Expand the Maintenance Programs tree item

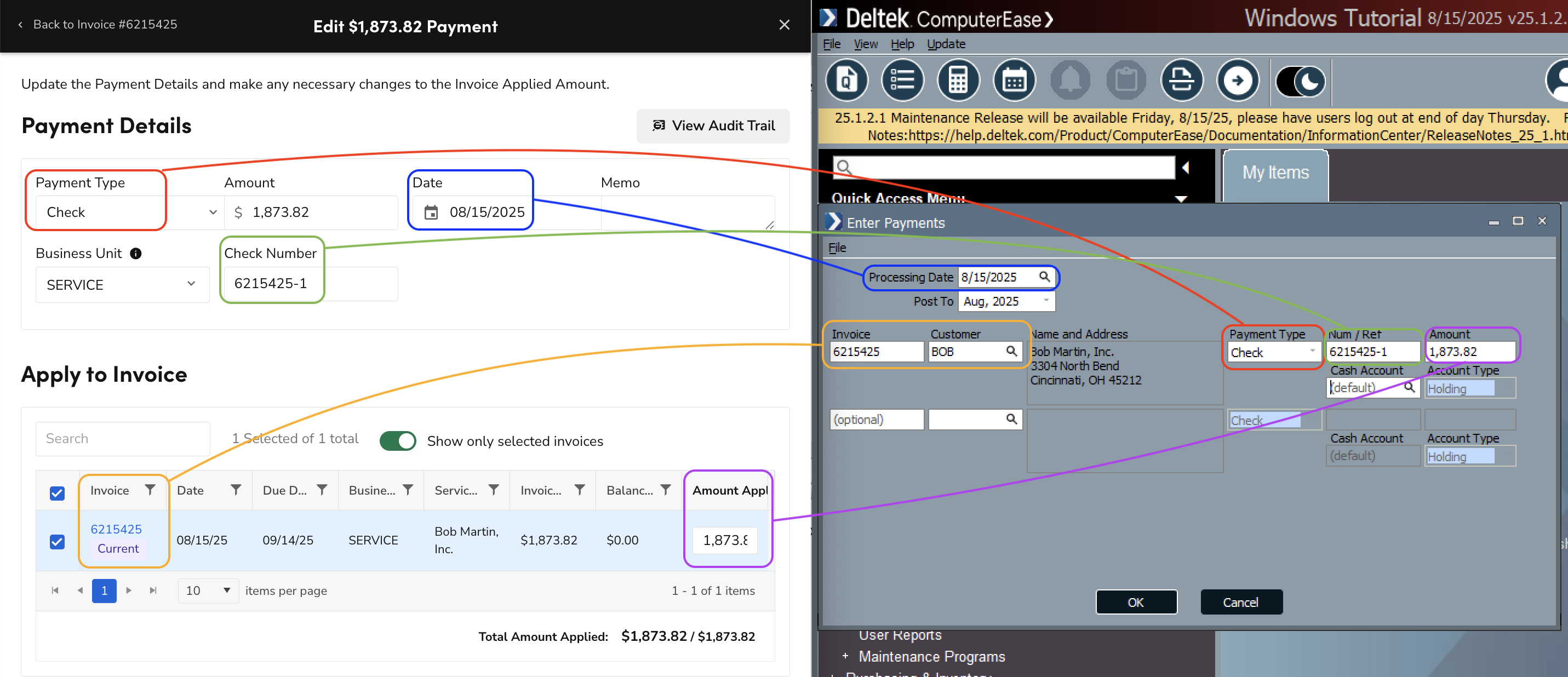tap(845, 656)
